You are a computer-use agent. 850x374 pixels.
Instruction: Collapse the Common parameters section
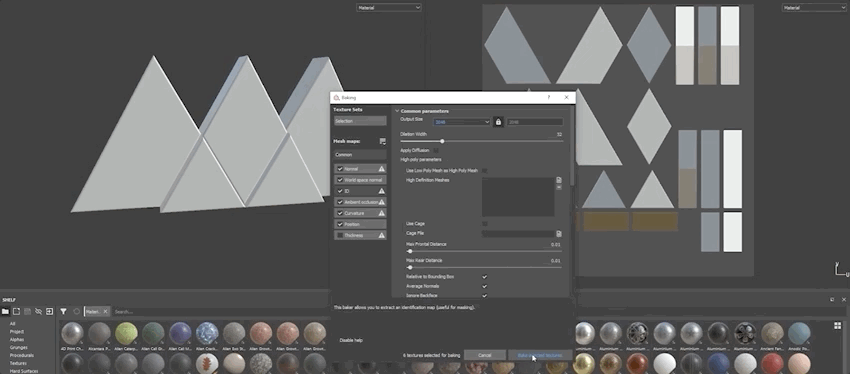click(x=397, y=111)
